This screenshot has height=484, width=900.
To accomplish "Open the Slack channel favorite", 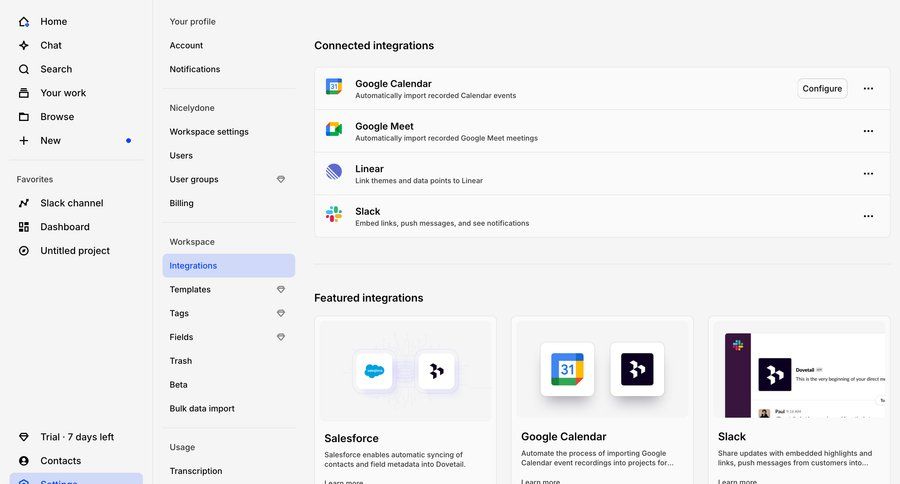I will [x=71, y=203].
